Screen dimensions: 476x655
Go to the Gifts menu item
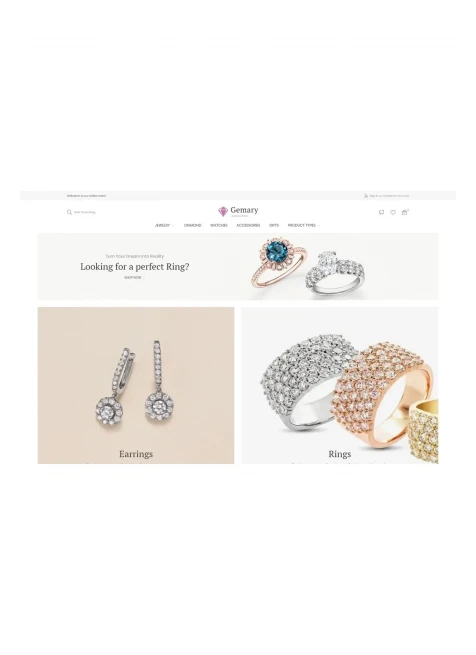pyautogui.click(x=274, y=225)
